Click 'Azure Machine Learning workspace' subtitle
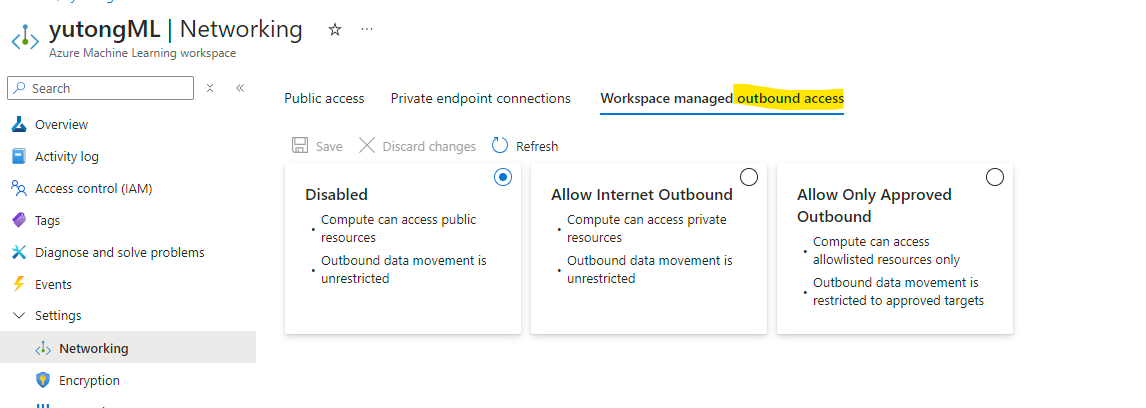This screenshot has height=408, width=1146. [x=143, y=53]
